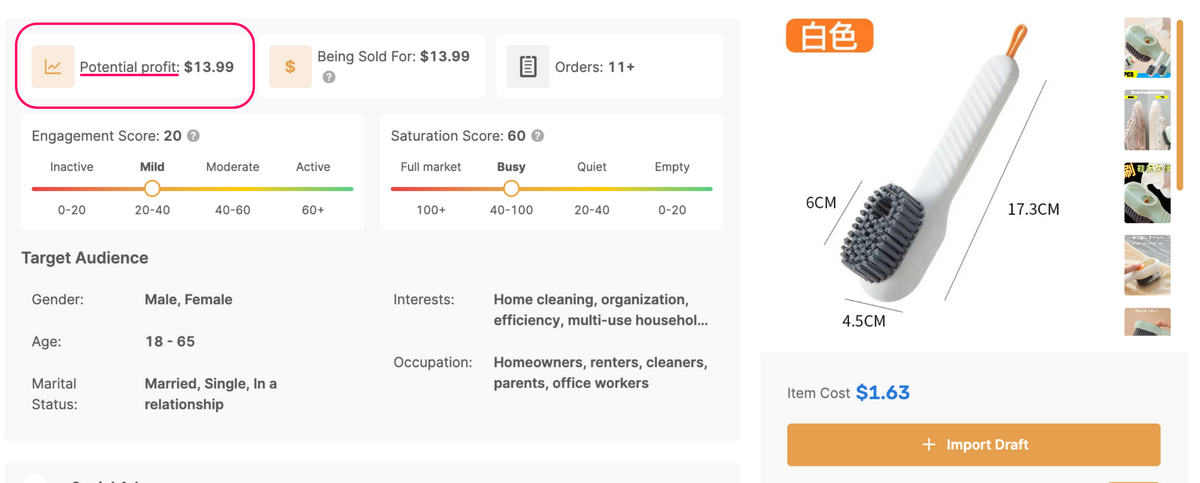This screenshot has height=483, width=1200.
Task: Click the Saturation Score slider handle
Action: (x=511, y=188)
